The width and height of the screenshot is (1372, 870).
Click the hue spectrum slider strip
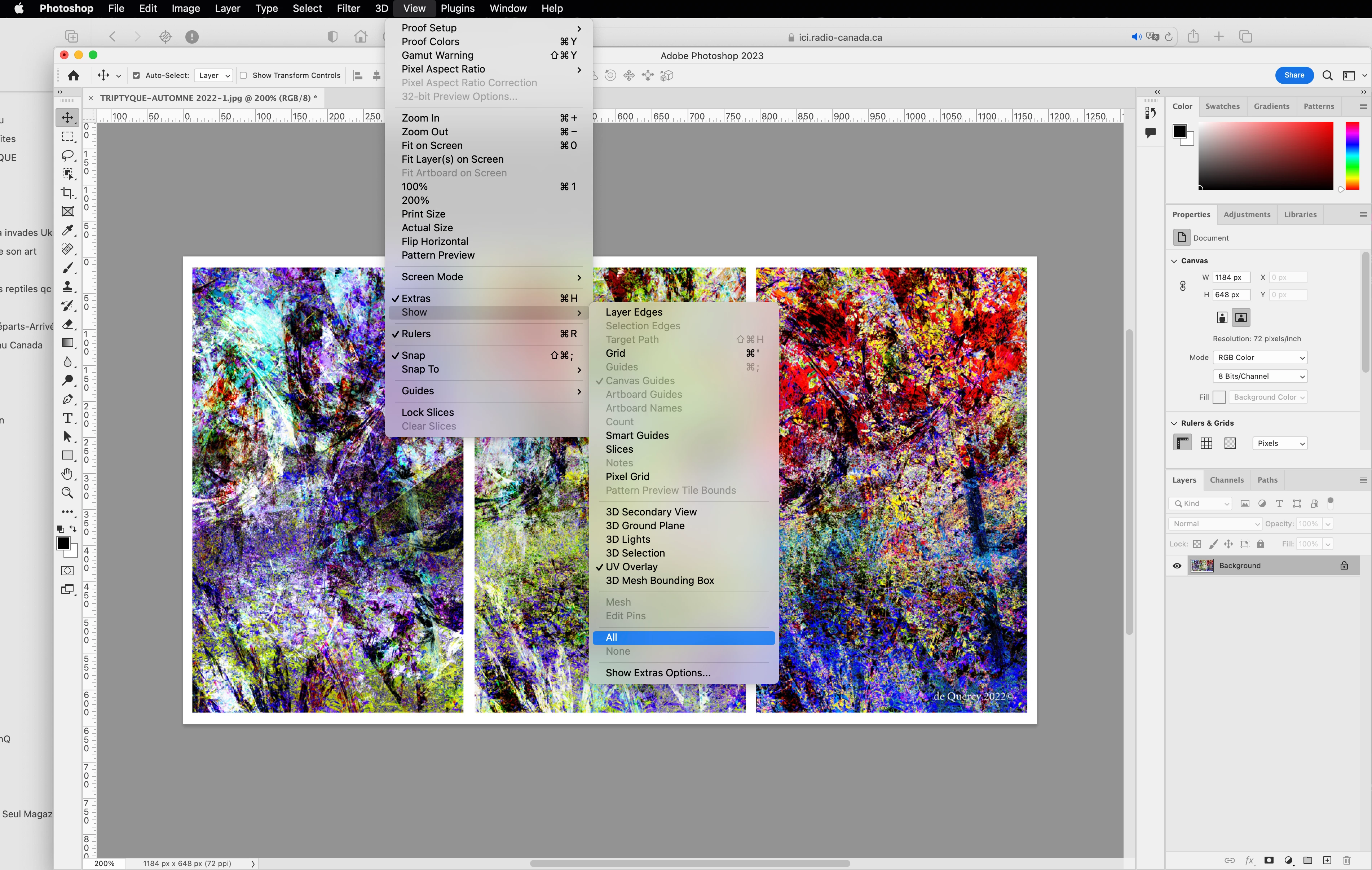click(x=1353, y=155)
